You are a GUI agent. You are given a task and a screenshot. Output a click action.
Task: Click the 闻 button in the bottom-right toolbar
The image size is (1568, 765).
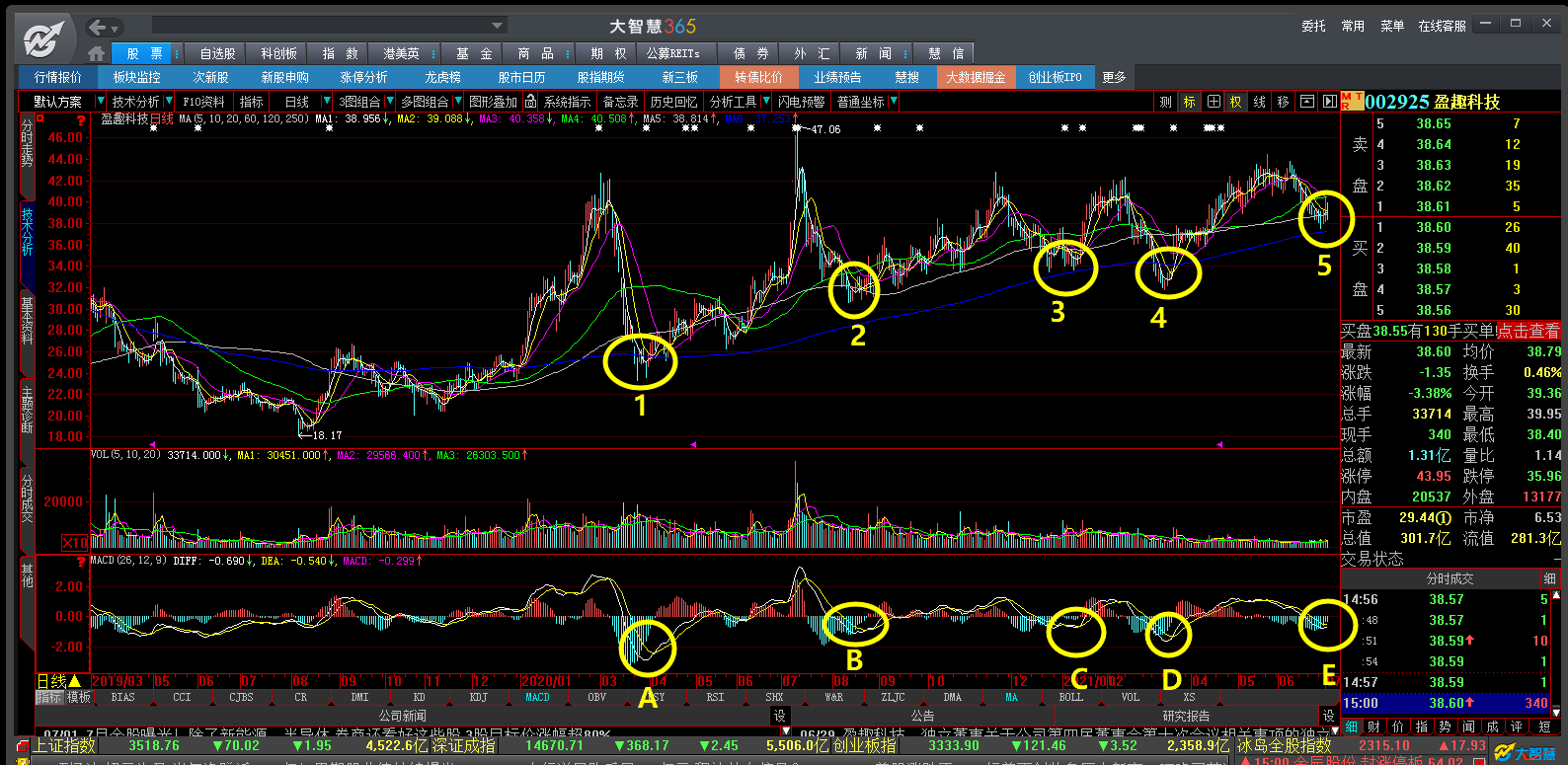1469,727
